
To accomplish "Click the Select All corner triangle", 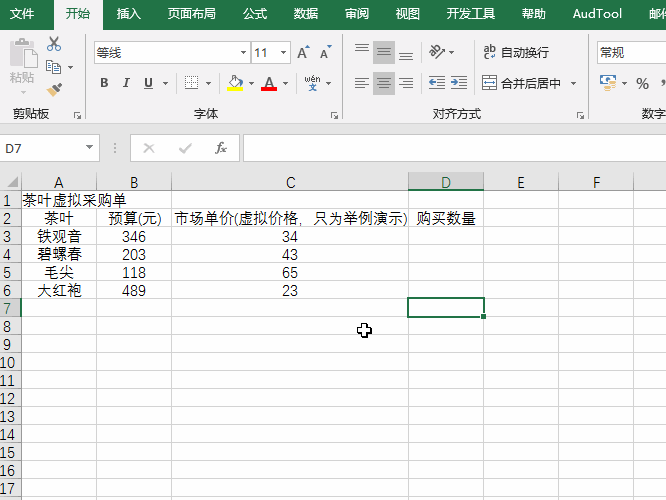I will coord(12,182).
